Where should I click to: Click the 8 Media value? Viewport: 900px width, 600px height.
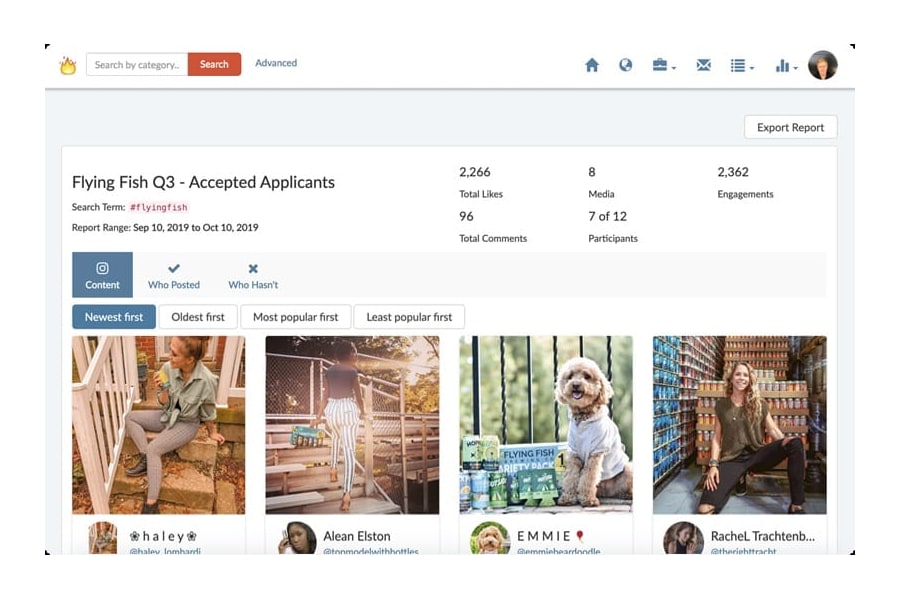tap(592, 172)
